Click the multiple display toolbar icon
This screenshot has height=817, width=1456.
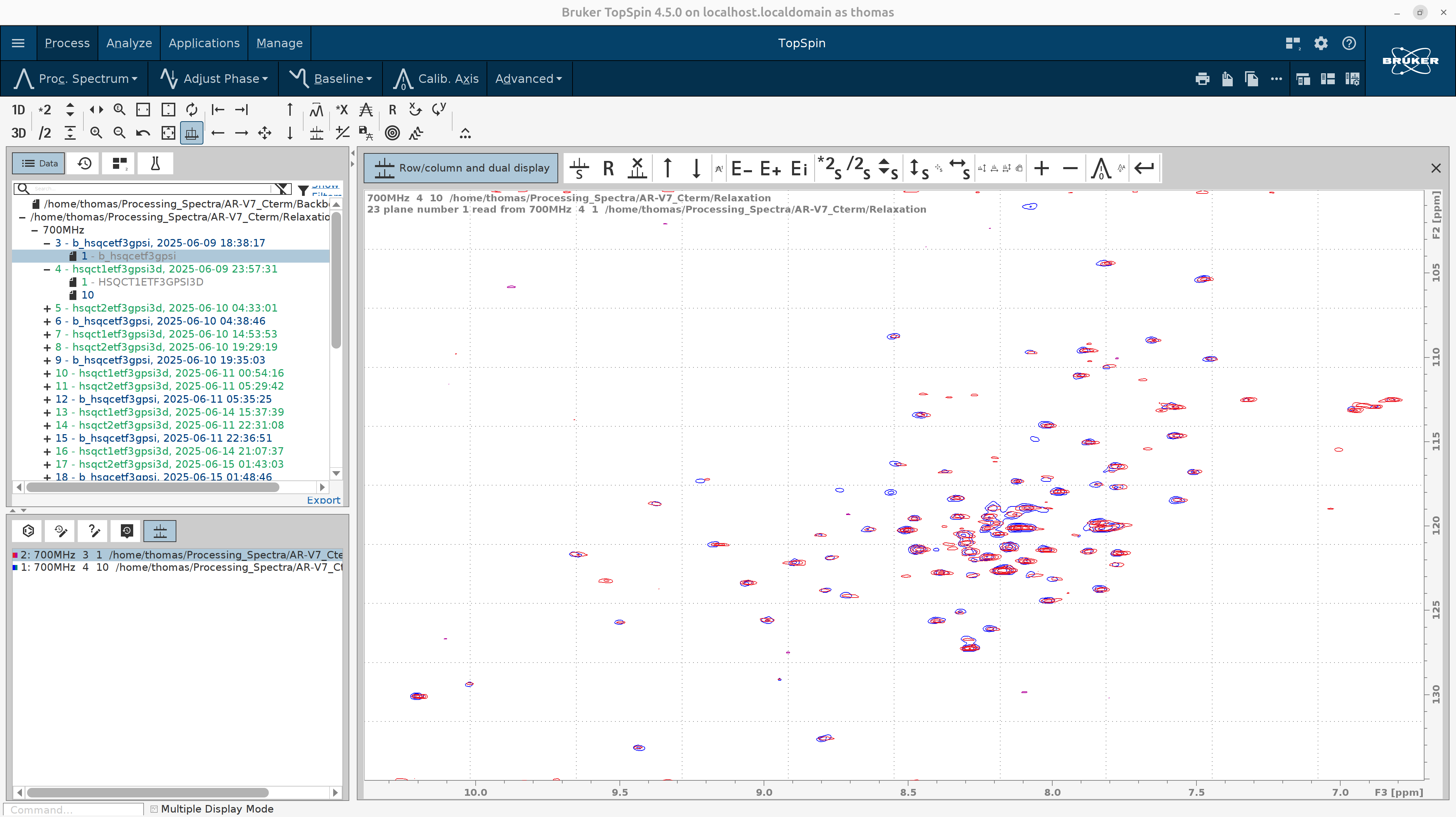192,133
